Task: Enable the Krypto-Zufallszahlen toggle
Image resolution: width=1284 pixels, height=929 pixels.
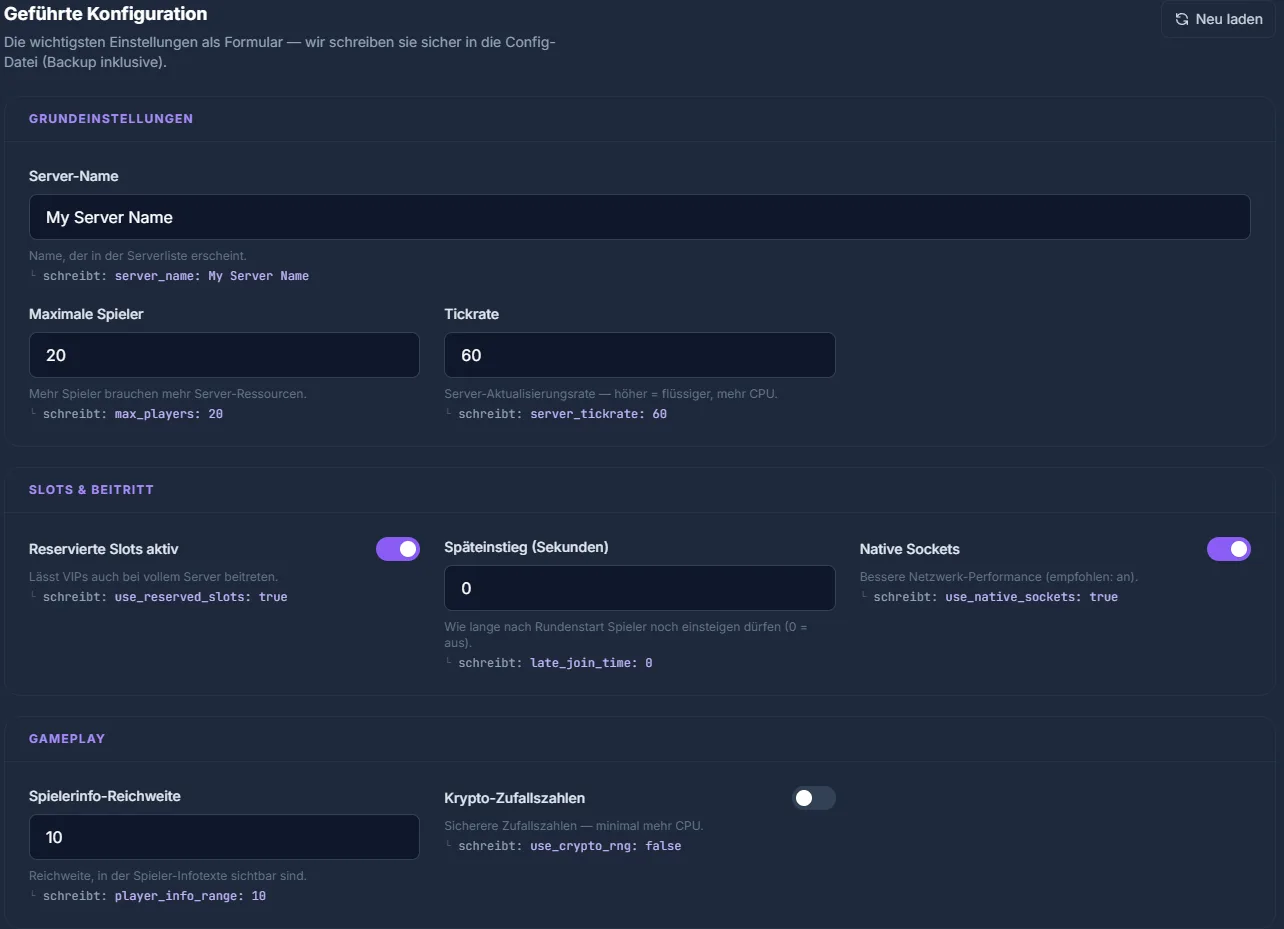Action: coord(813,798)
